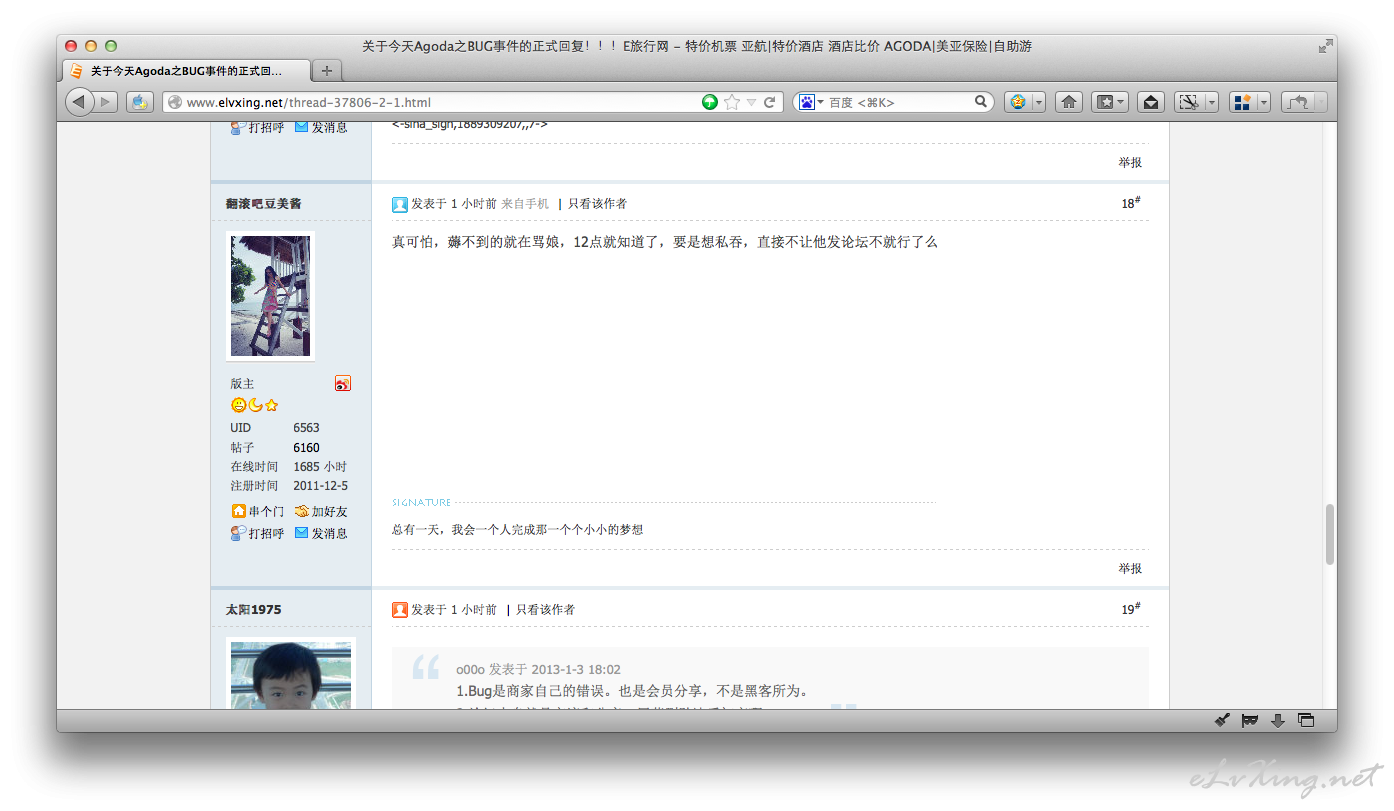Click the green go arrow in address bar
The image size is (1394, 811).
[x=710, y=102]
